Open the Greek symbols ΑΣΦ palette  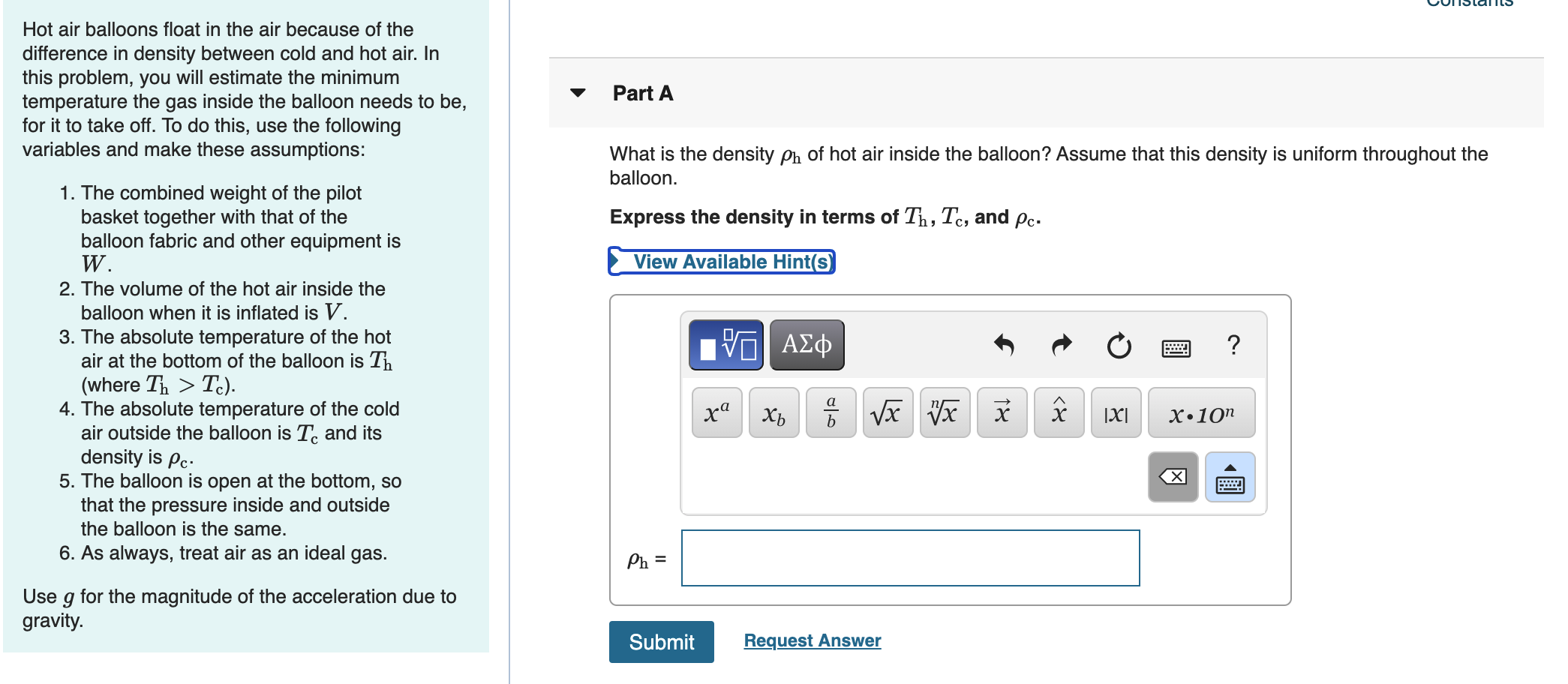(807, 345)
